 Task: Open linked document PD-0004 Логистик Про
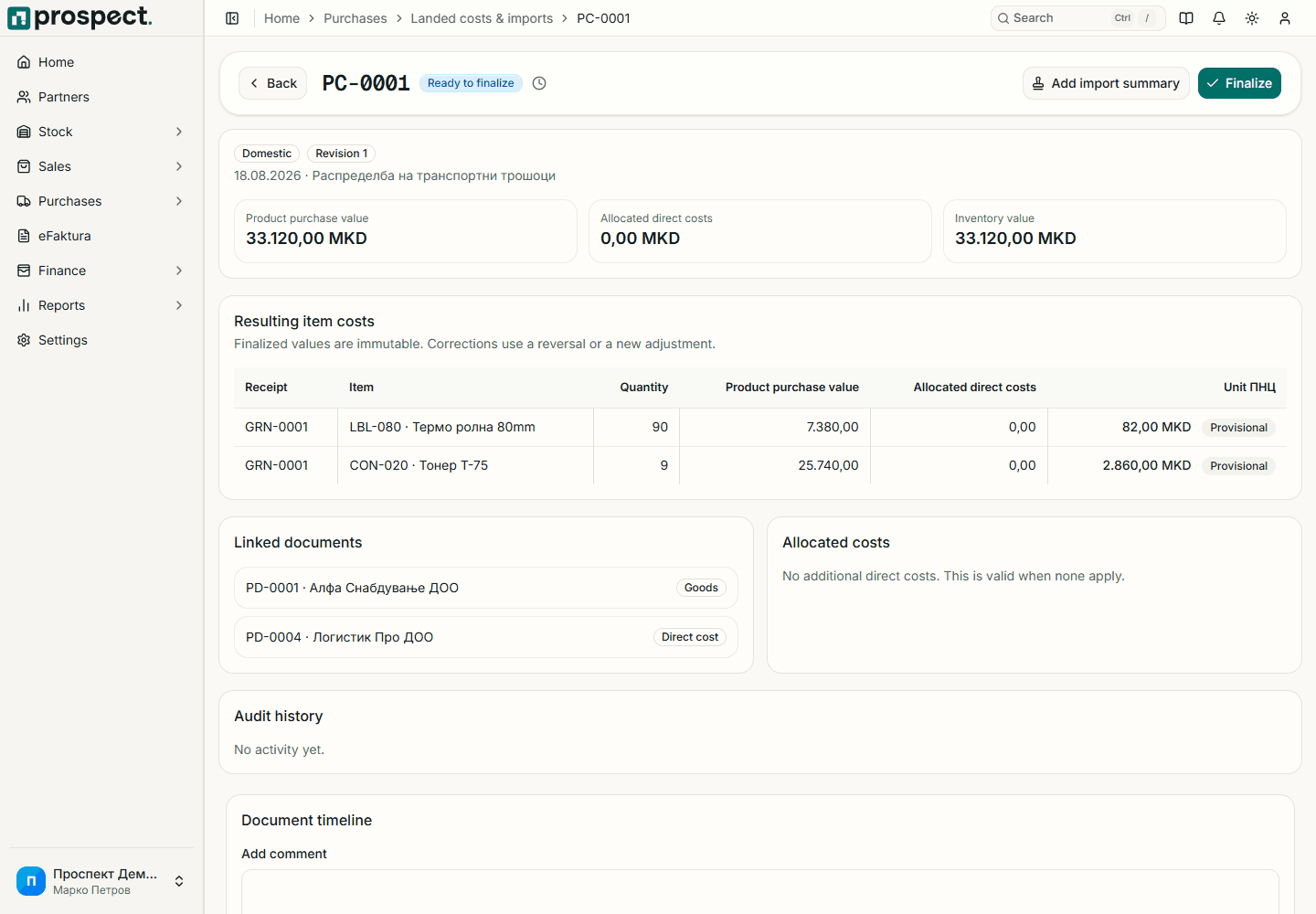486,637
